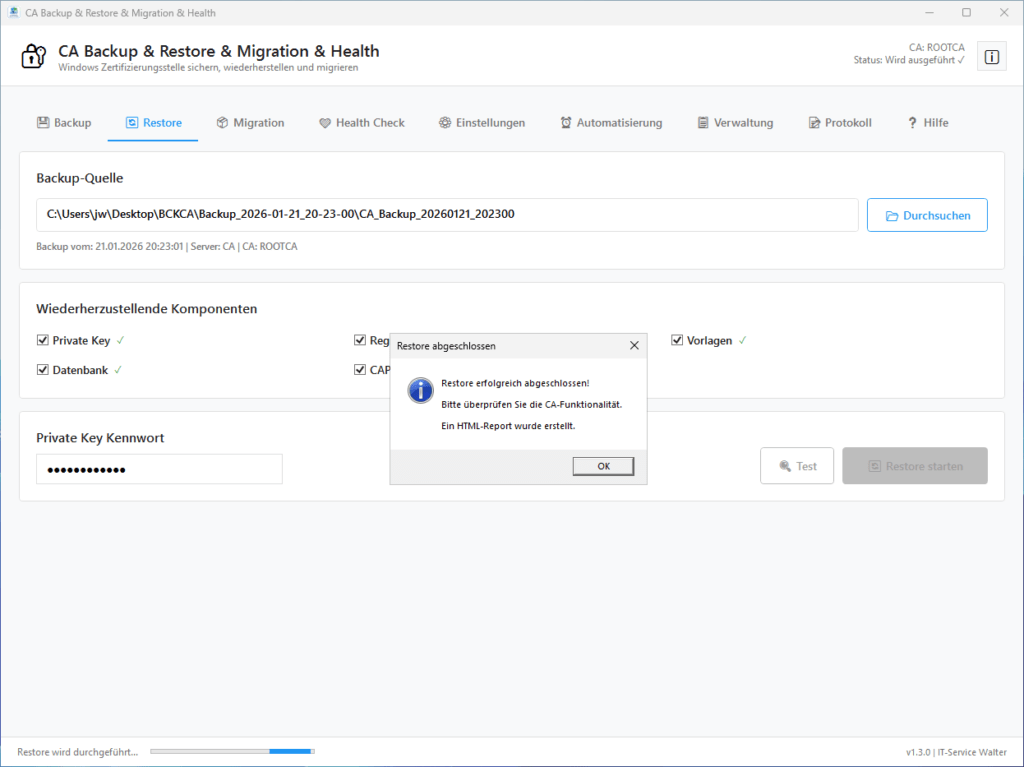Image resolution: width=1024 pixels, height=767 pixels.
Task: Select the Backup tab with disk icon
Action: click(45, 122)
